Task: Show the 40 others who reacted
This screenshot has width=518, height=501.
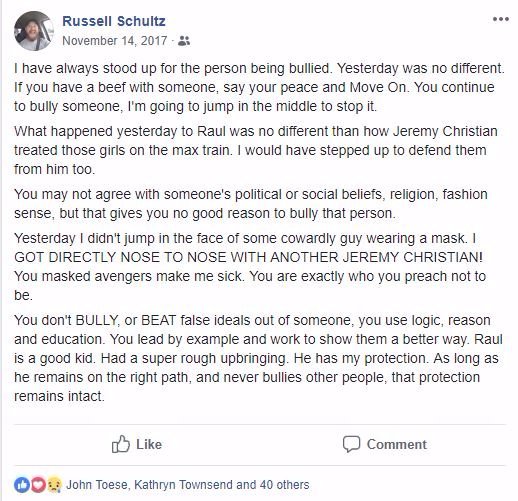Action: pyautogui.click(x=284, y=485)
